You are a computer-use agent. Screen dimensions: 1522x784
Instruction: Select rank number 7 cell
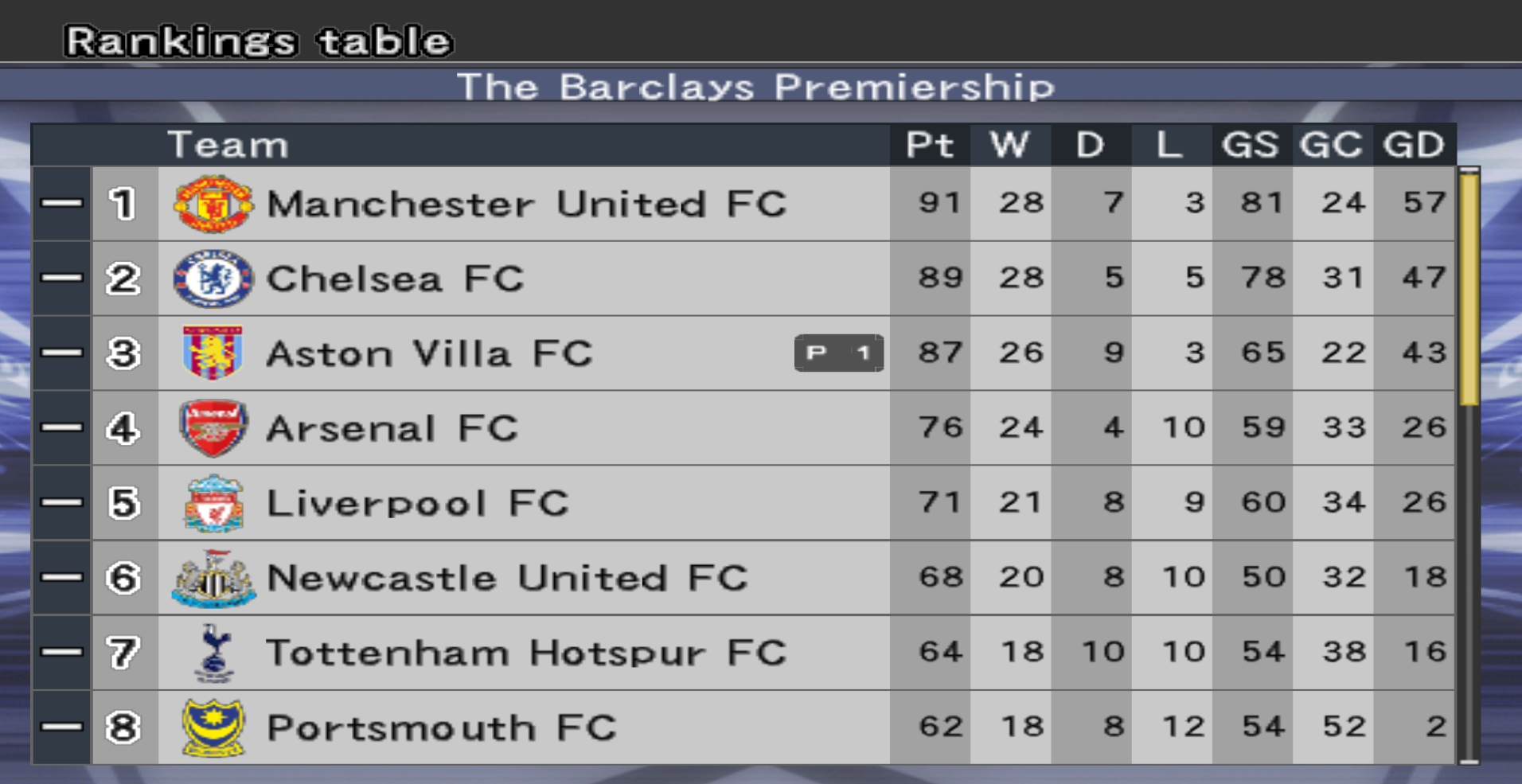click(123, 653)
